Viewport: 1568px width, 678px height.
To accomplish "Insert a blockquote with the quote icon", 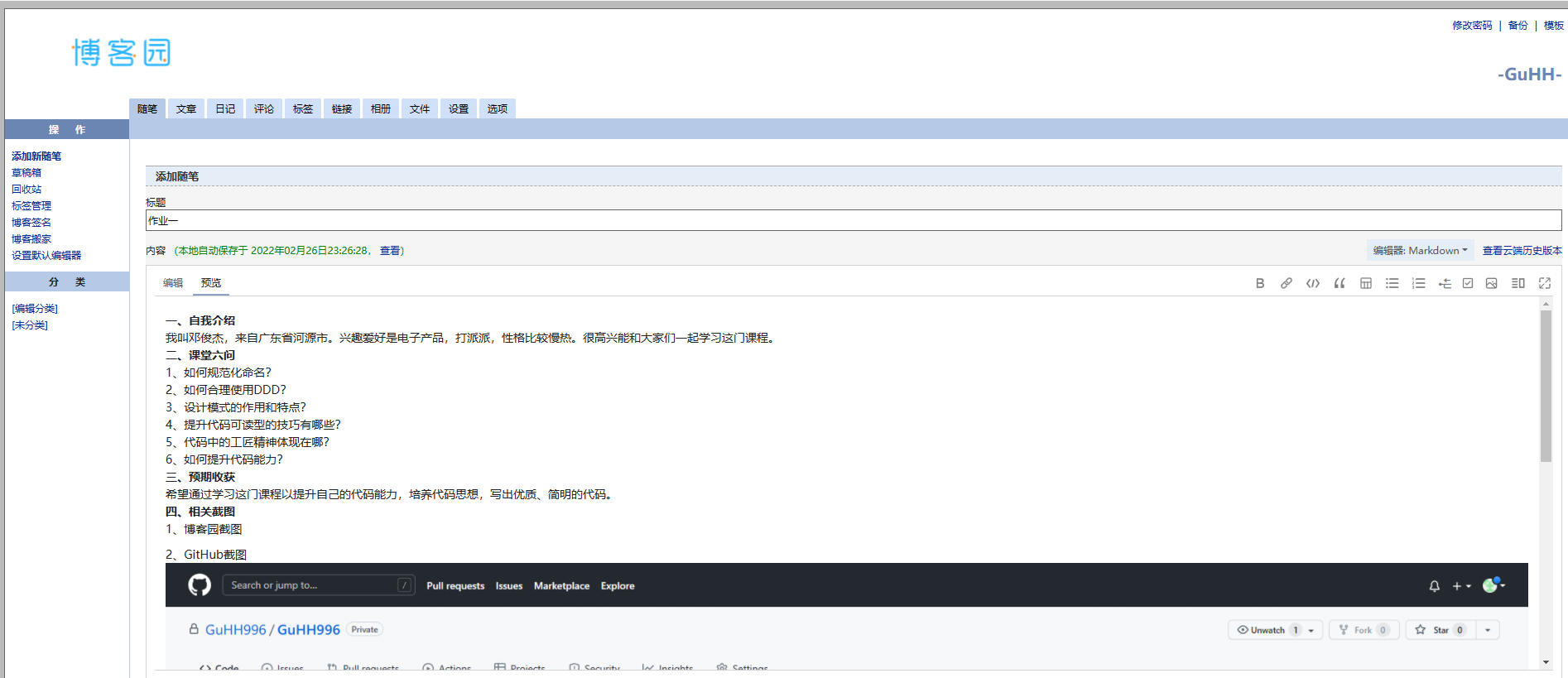I will click(x=1340, y=283).
